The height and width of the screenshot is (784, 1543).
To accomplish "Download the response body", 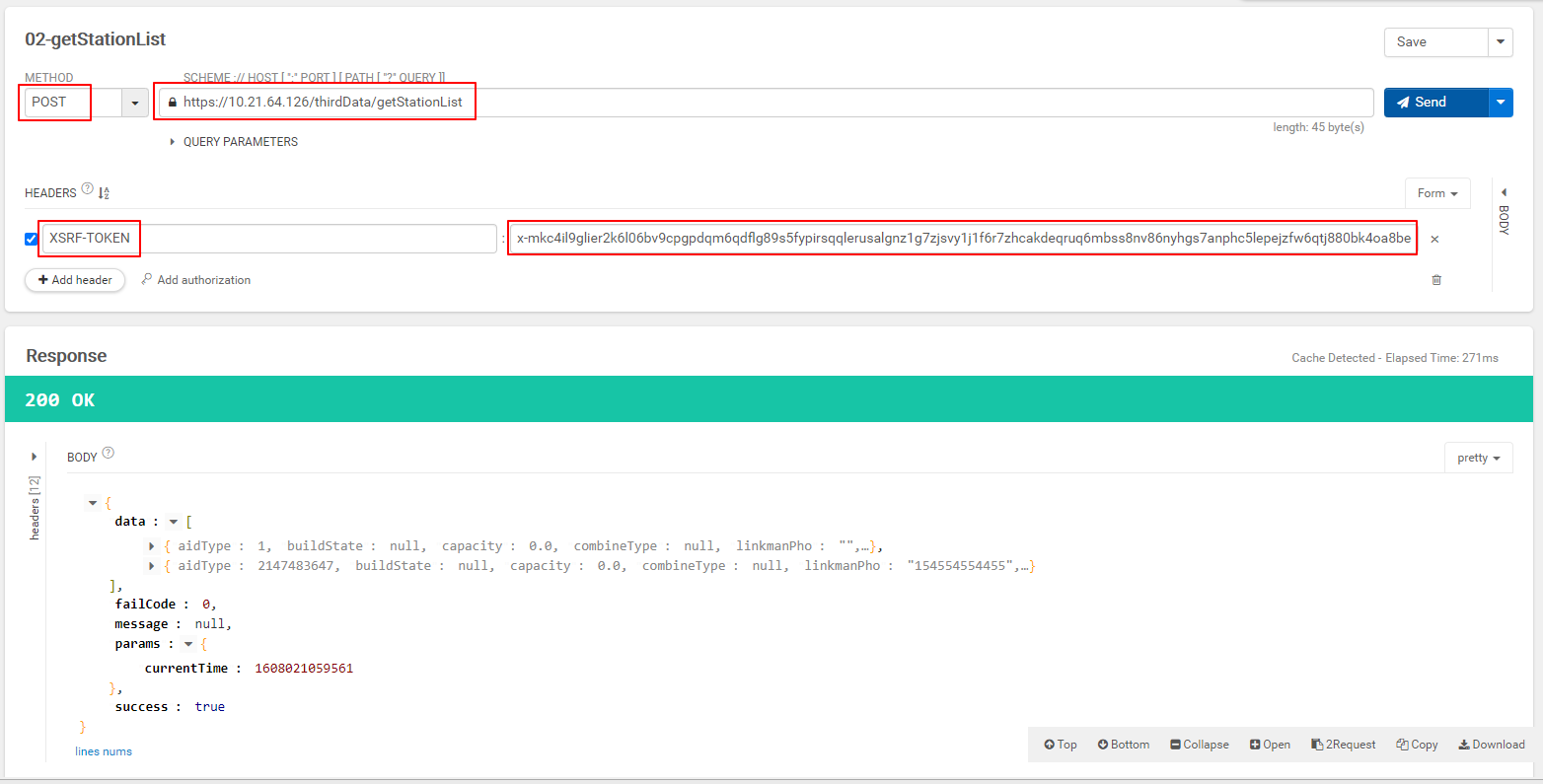I will [x=1492, y=745].
